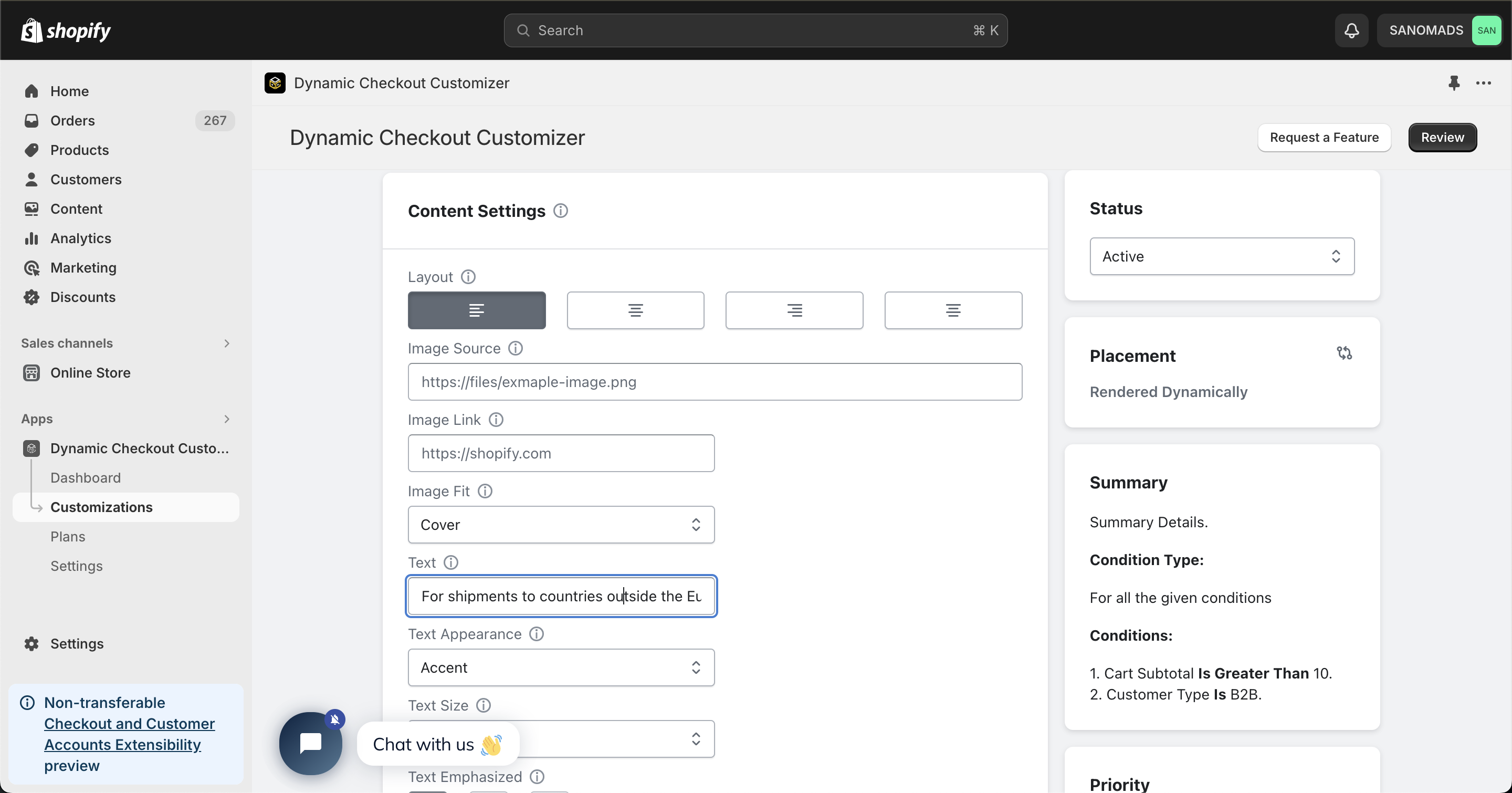Click the Review button
The height and width of the screenshot is (793, 1512).
[1442, 138]
